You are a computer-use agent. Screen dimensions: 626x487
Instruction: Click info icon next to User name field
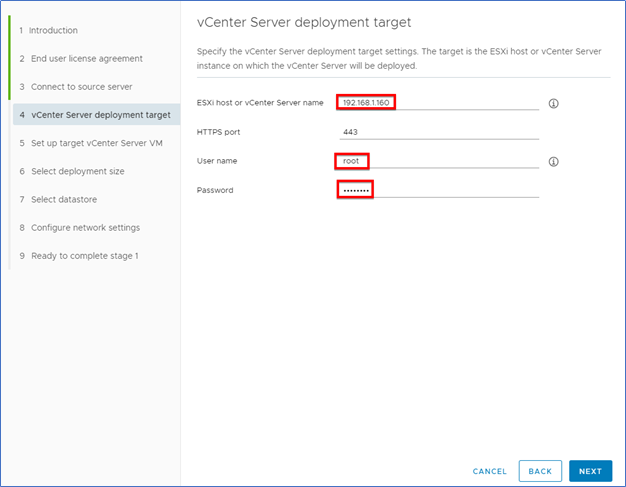(553, 162)
